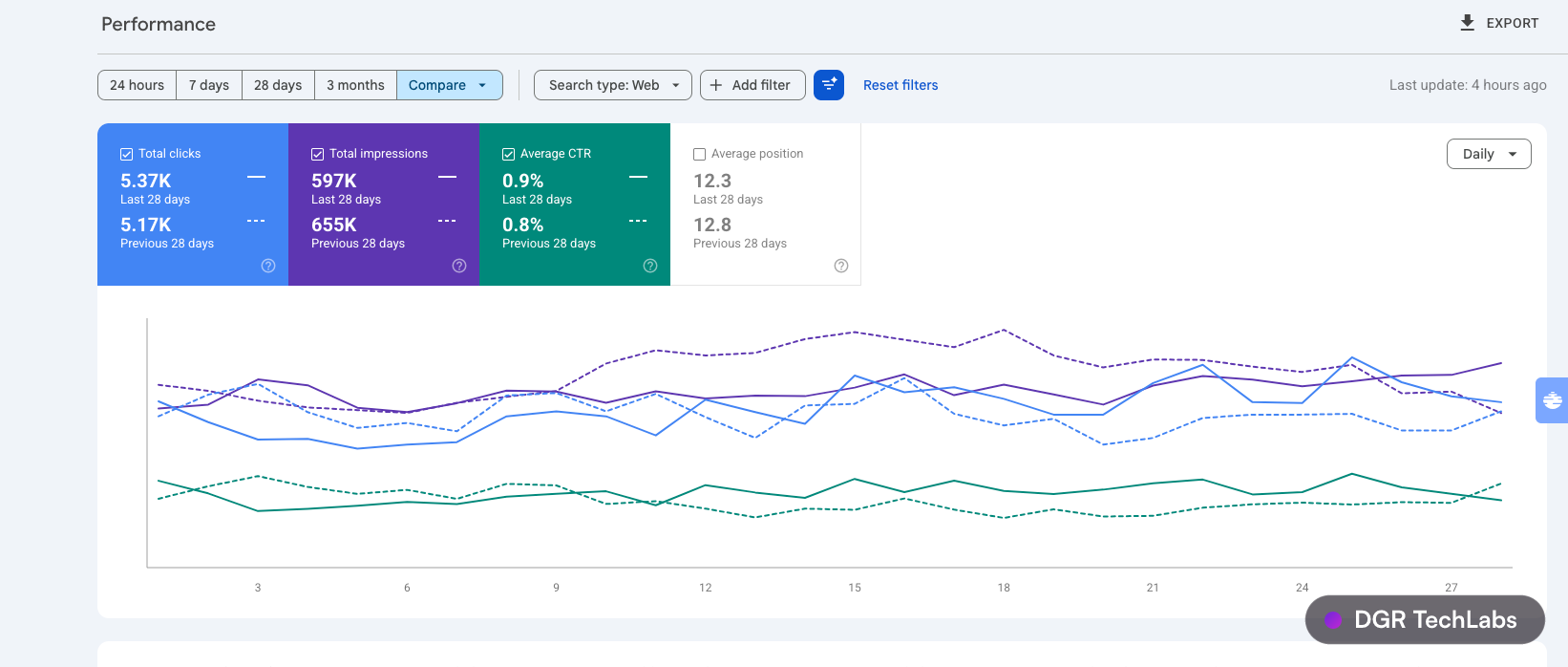Image resolution: width=1568 pixels, height=667 pixels.
Task: Uncheck the Average CTR checkbox
Action: [508, 154]
